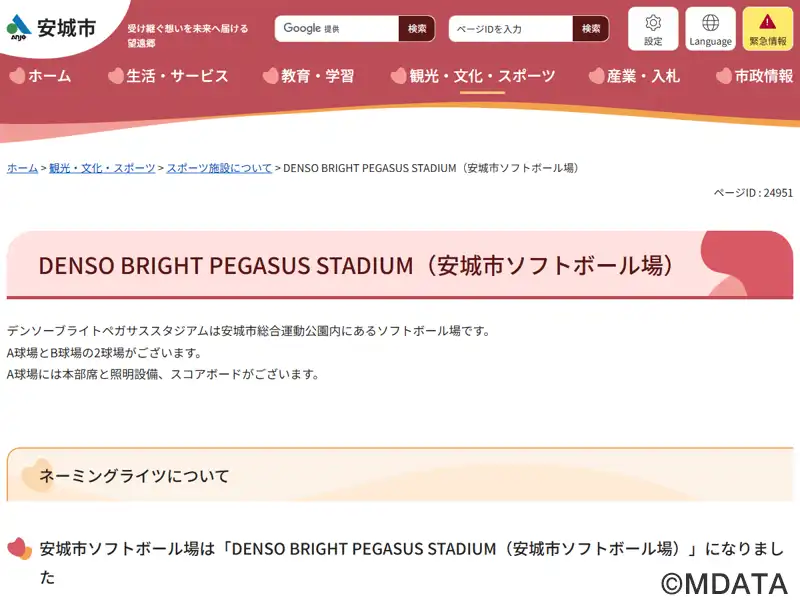Open the 教育・学習 menu

pyautogui.click(x=308, y=76)
